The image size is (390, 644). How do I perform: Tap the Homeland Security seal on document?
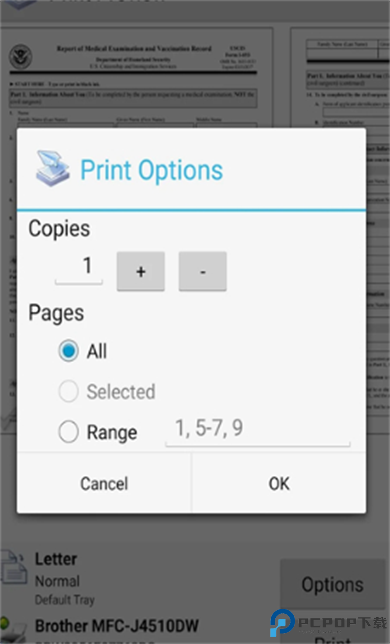pos(21,57)
